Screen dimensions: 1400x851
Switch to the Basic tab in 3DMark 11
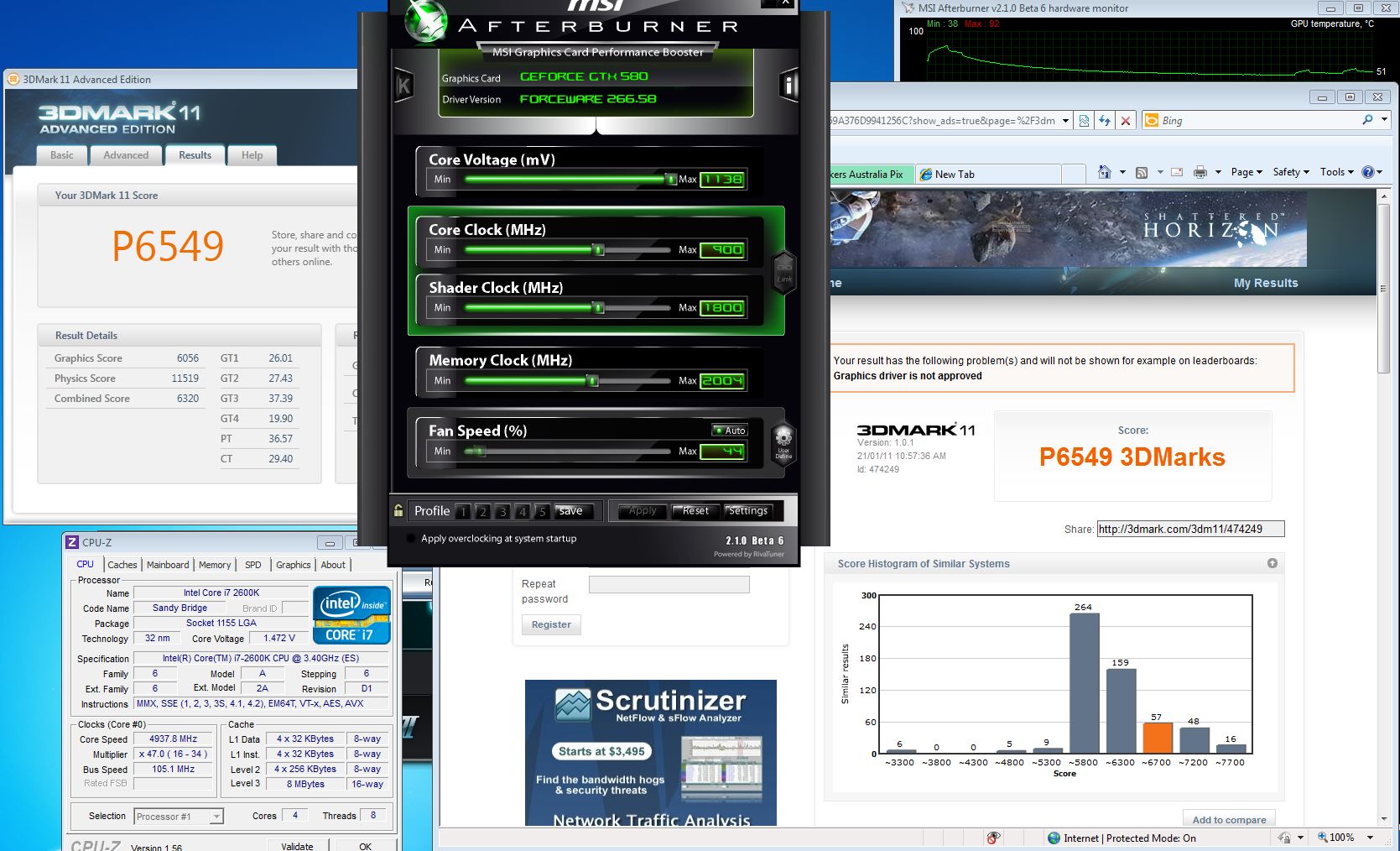pyautogui.click(x=62, y=155)
